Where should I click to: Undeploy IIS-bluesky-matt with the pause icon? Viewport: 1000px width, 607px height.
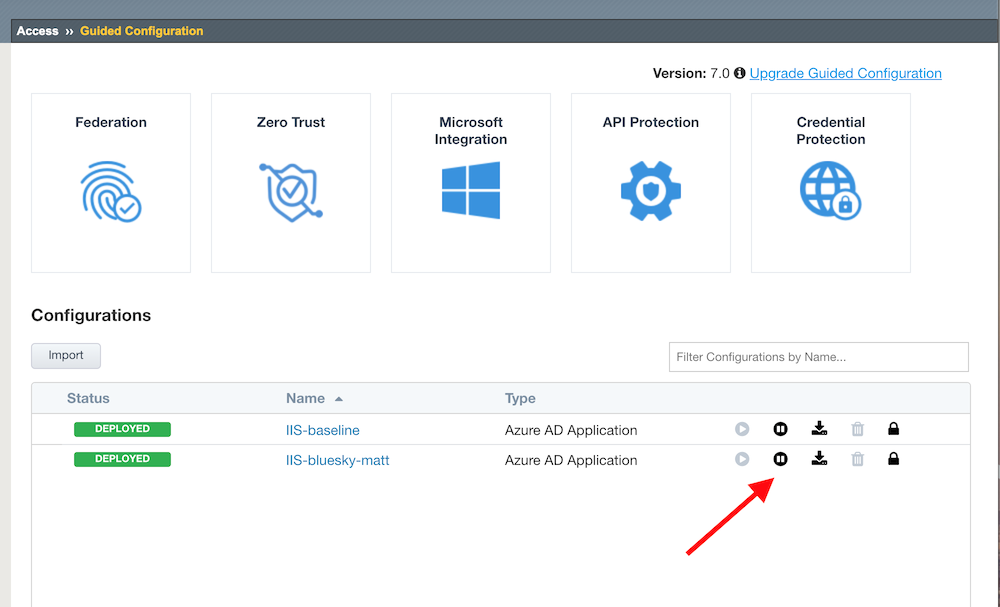click(780, 459)
